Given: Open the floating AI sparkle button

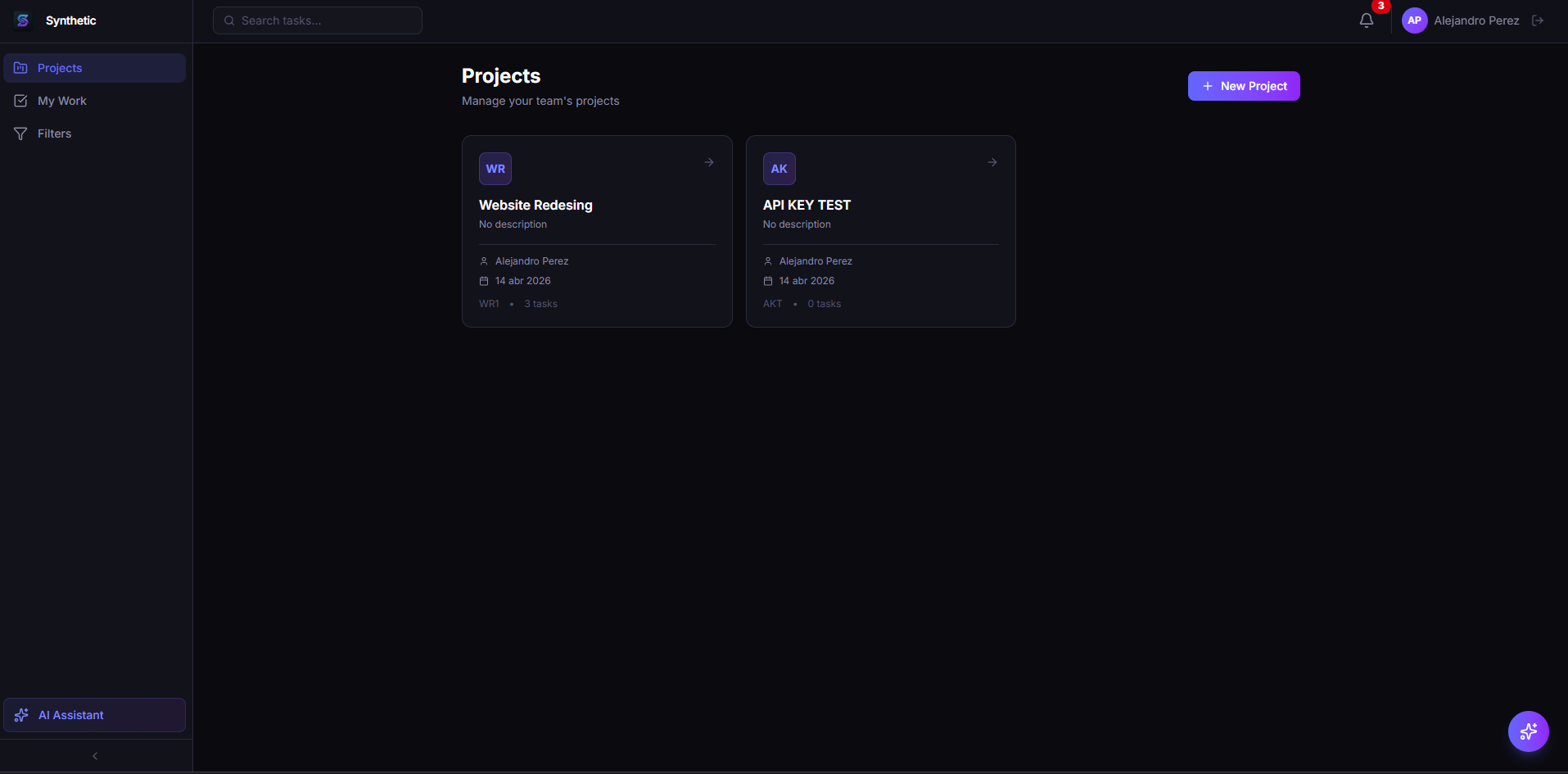Looking at the screenshot, I should point(1528,731).
